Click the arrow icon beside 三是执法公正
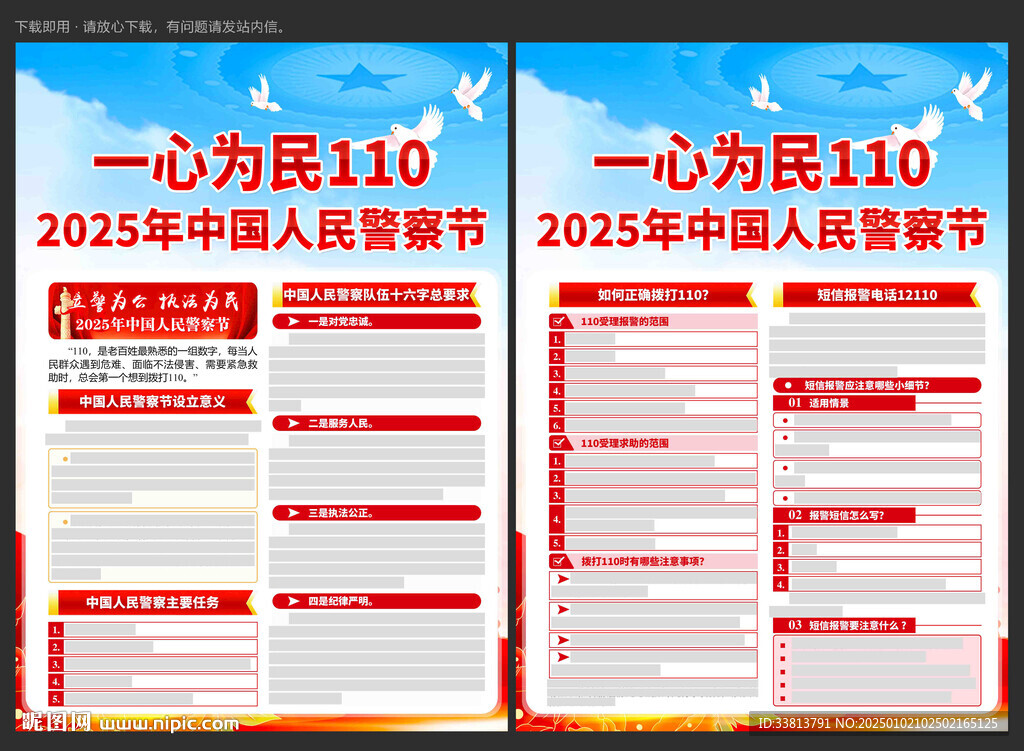1024x751 pixels. pos(293,512)
